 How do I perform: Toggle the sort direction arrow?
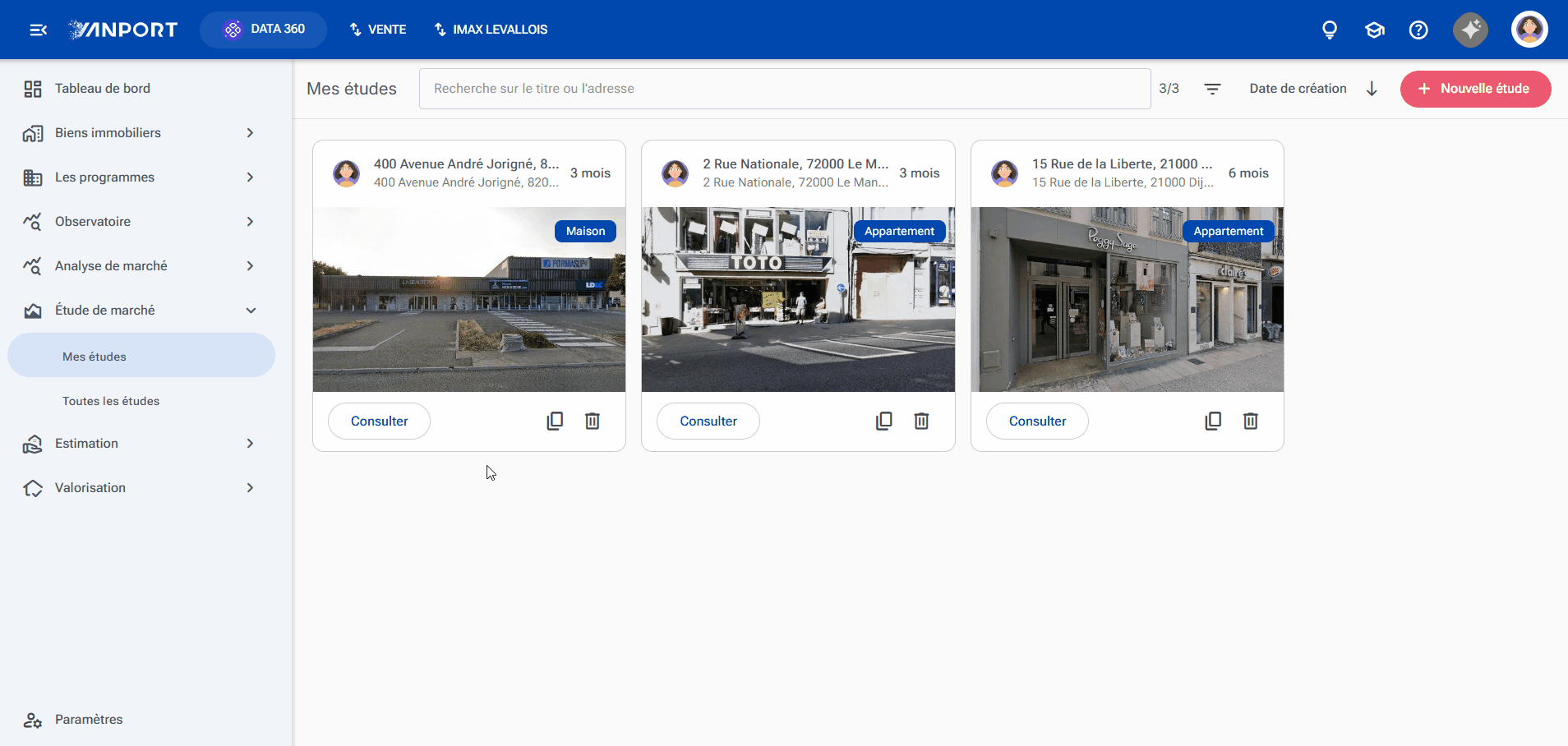1372,89
